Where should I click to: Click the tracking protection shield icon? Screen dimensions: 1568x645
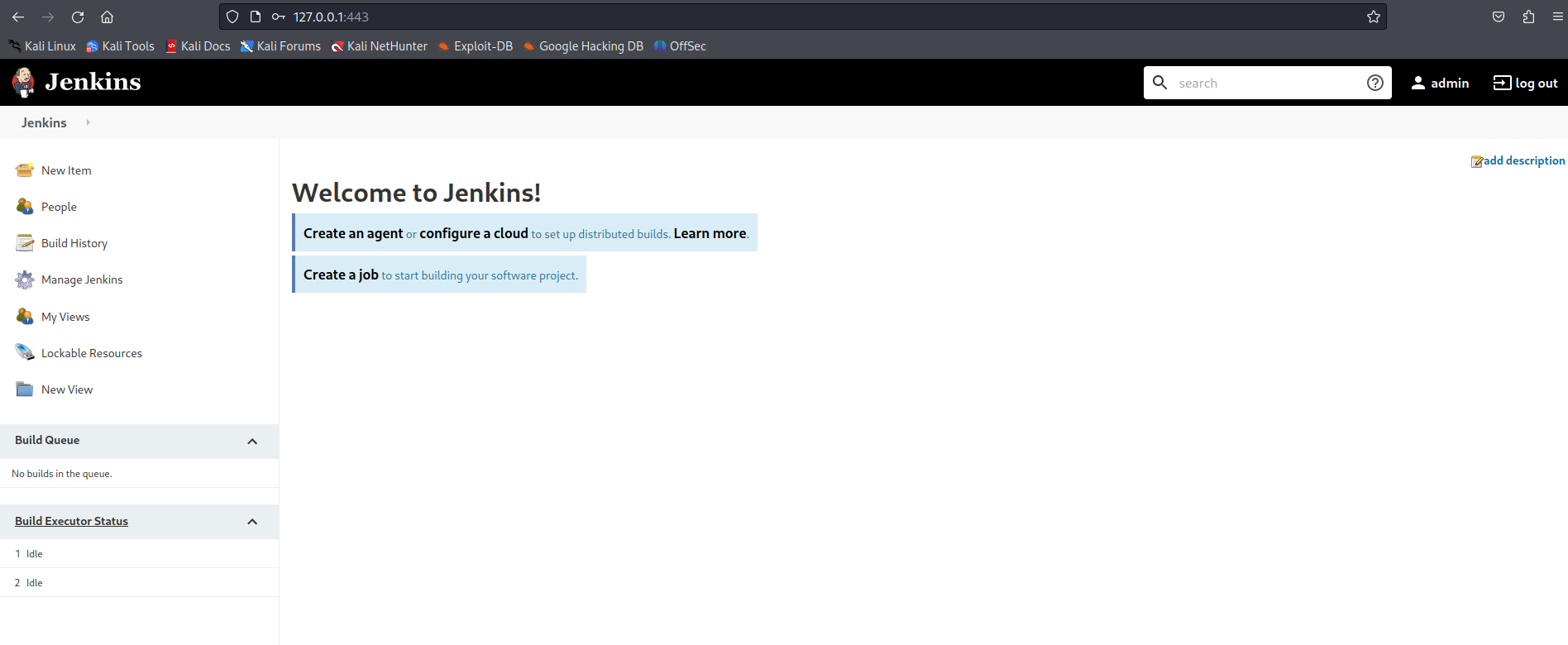pos(232,17)
